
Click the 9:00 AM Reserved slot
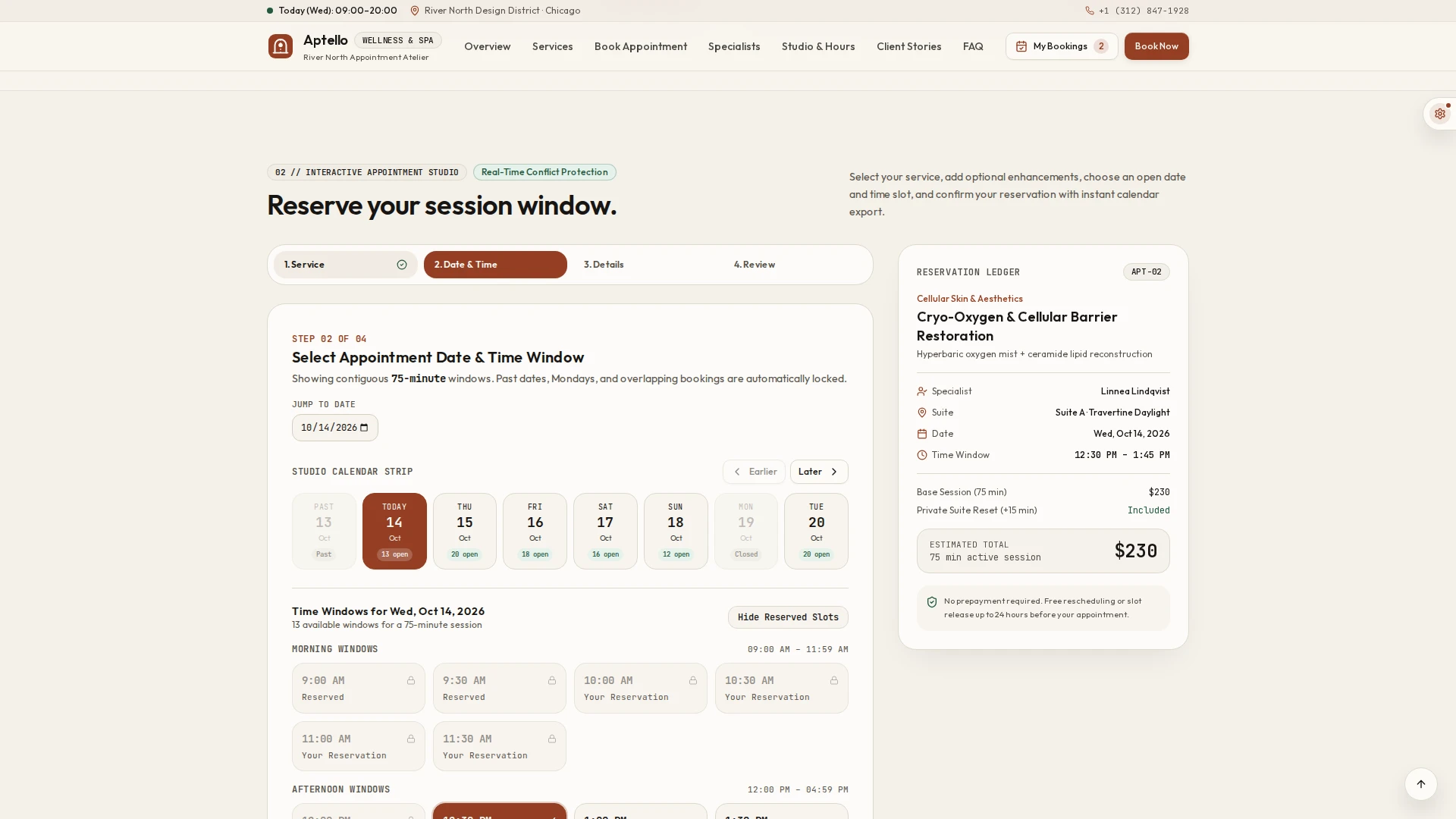[x=359, y=689]
